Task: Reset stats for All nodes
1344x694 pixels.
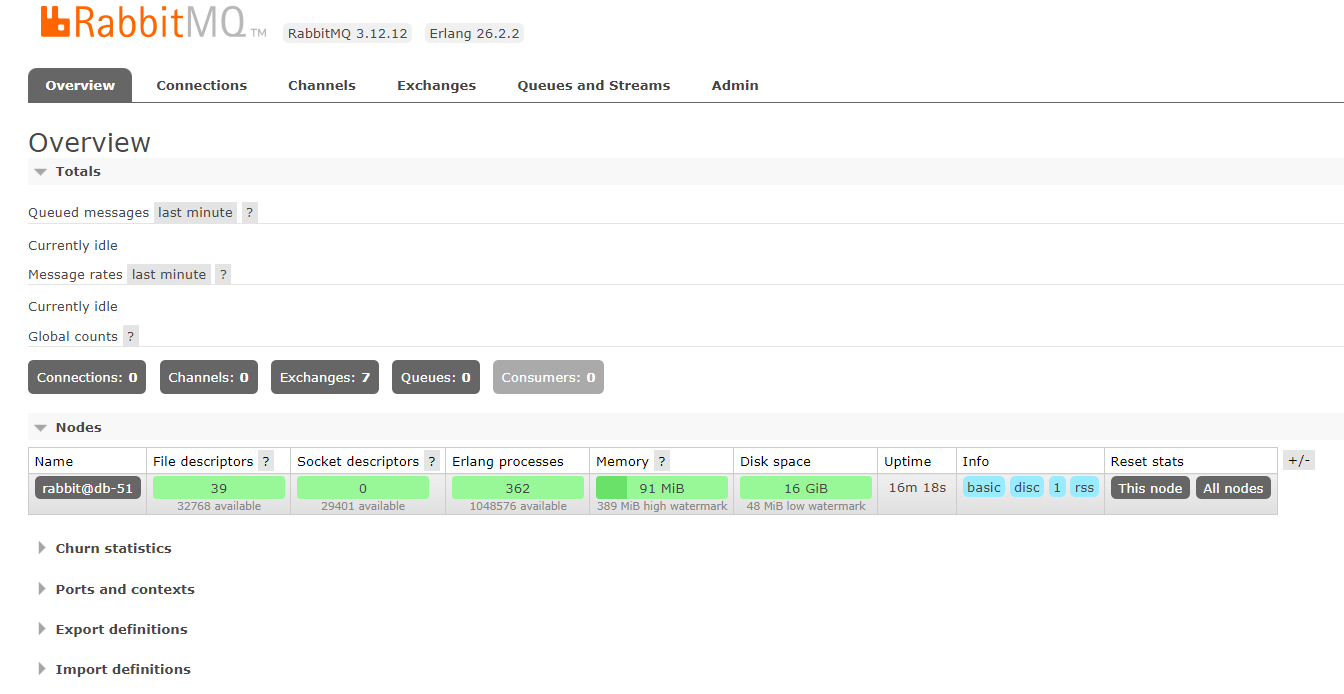Action: [x=1233, y=488]
